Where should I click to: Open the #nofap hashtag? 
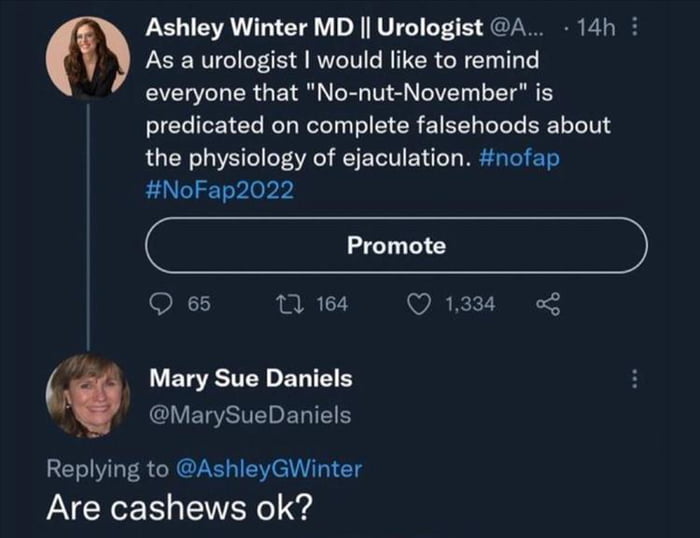[x=521, y=158]
